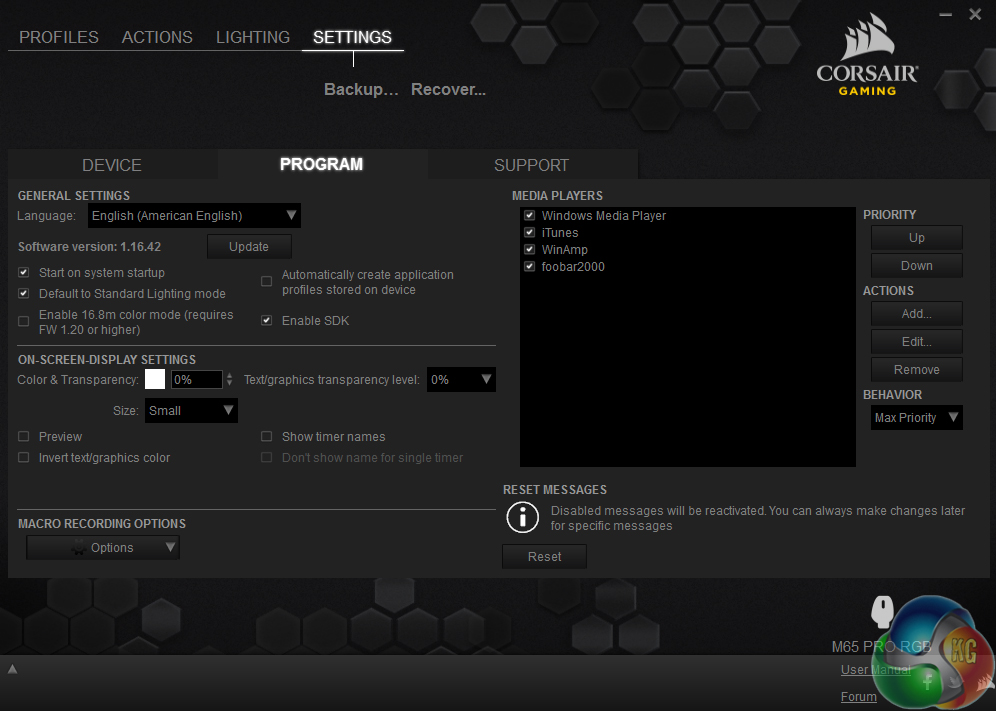Enable 16.8m color mode checkbox
The image size is (996, 711).
[x=24, y=322]
